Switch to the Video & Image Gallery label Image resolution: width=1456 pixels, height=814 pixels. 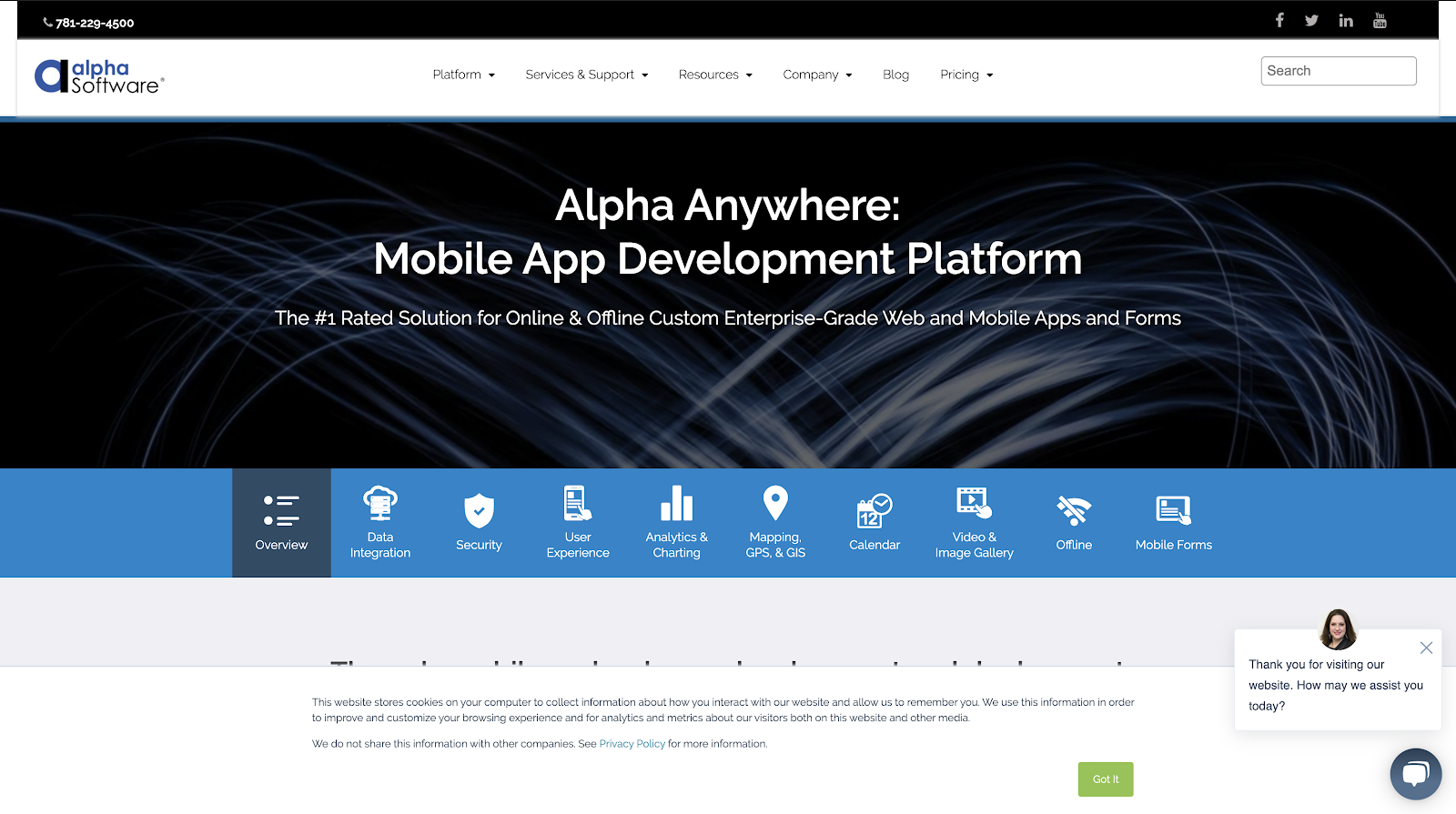click(x=974, y=545)
